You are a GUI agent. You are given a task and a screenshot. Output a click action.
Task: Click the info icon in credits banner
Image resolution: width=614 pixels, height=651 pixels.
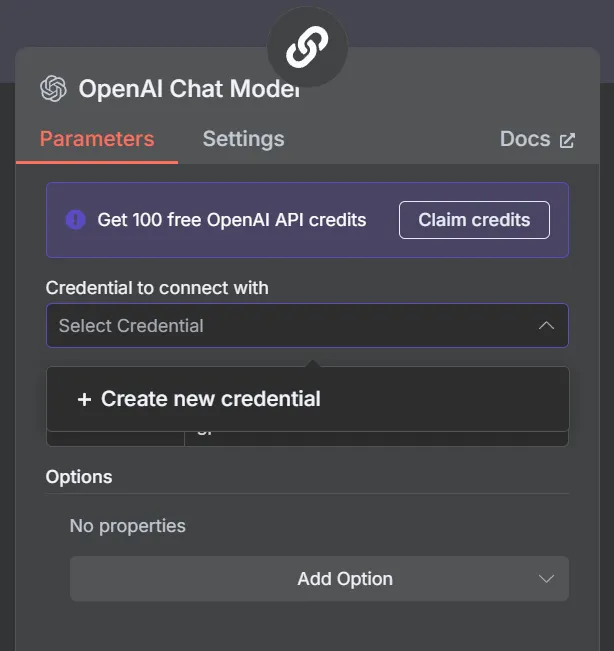[75, 220]
